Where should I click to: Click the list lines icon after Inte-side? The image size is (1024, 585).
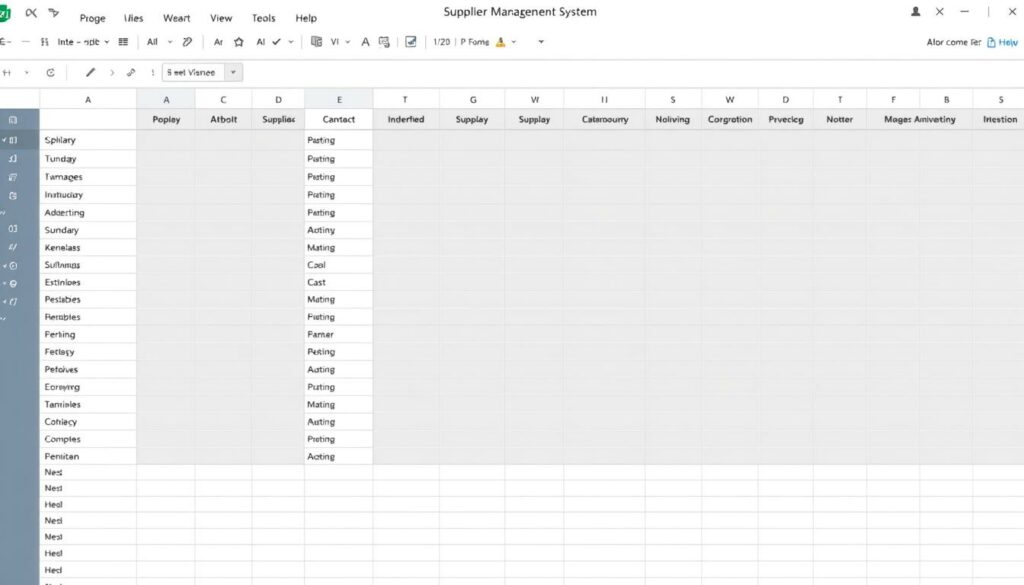(x=123, y=42)
